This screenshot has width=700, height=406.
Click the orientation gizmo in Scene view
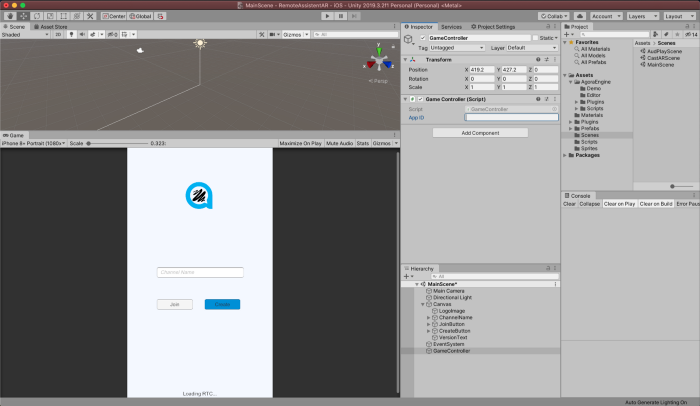(x=379, y=61)
